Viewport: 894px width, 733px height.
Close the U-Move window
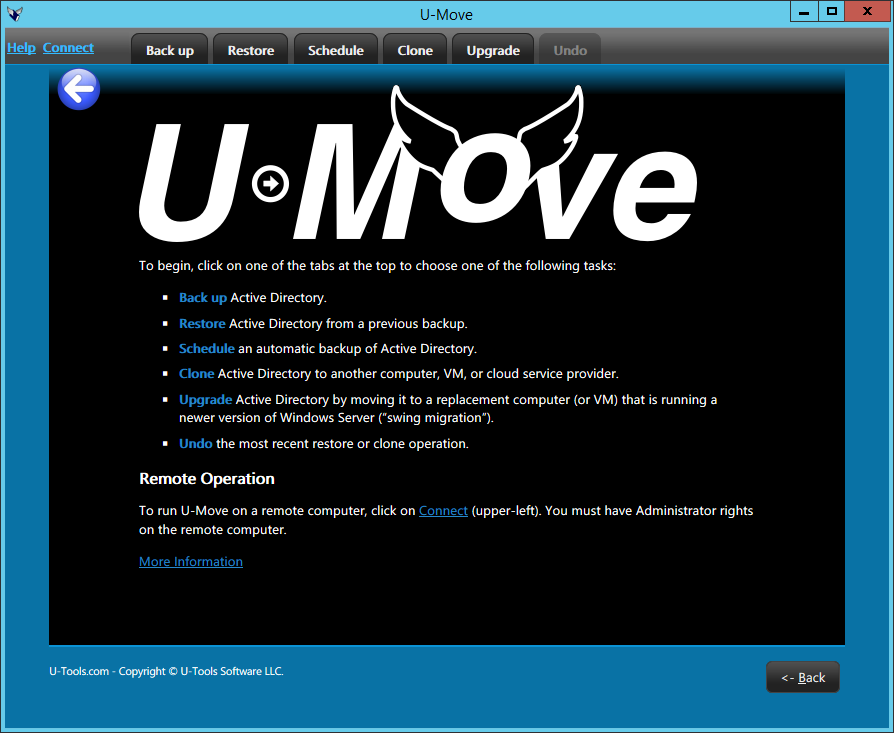867,11
